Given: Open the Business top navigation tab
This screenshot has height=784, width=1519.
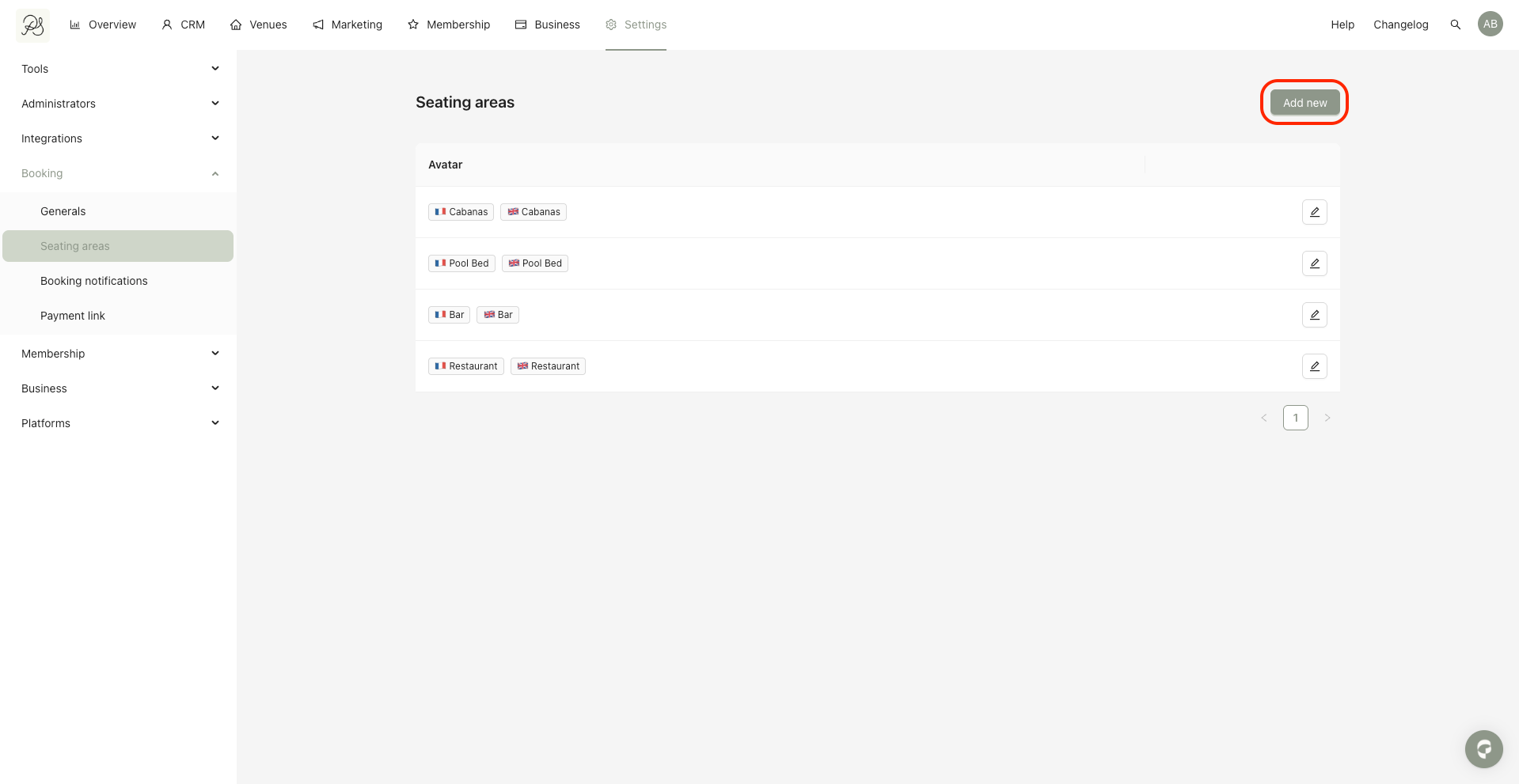Looking at the screenshot, I should (548, 25).
